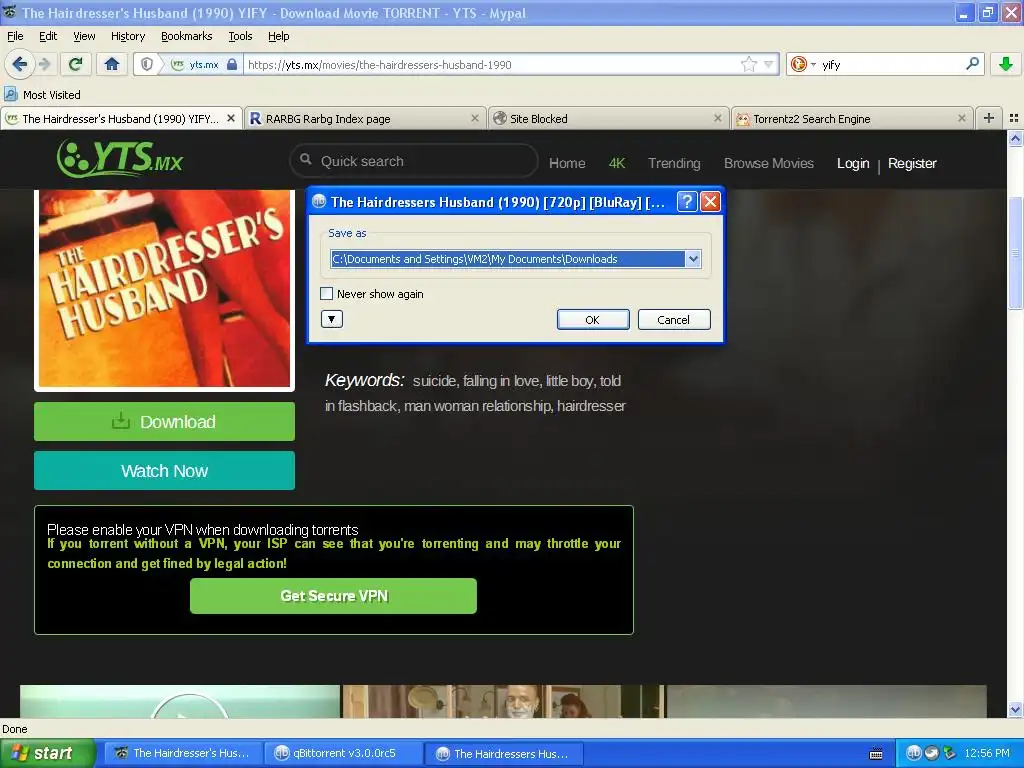1024x768 pixels.
Task: Open the Trending link
Action: coord(674,163)
